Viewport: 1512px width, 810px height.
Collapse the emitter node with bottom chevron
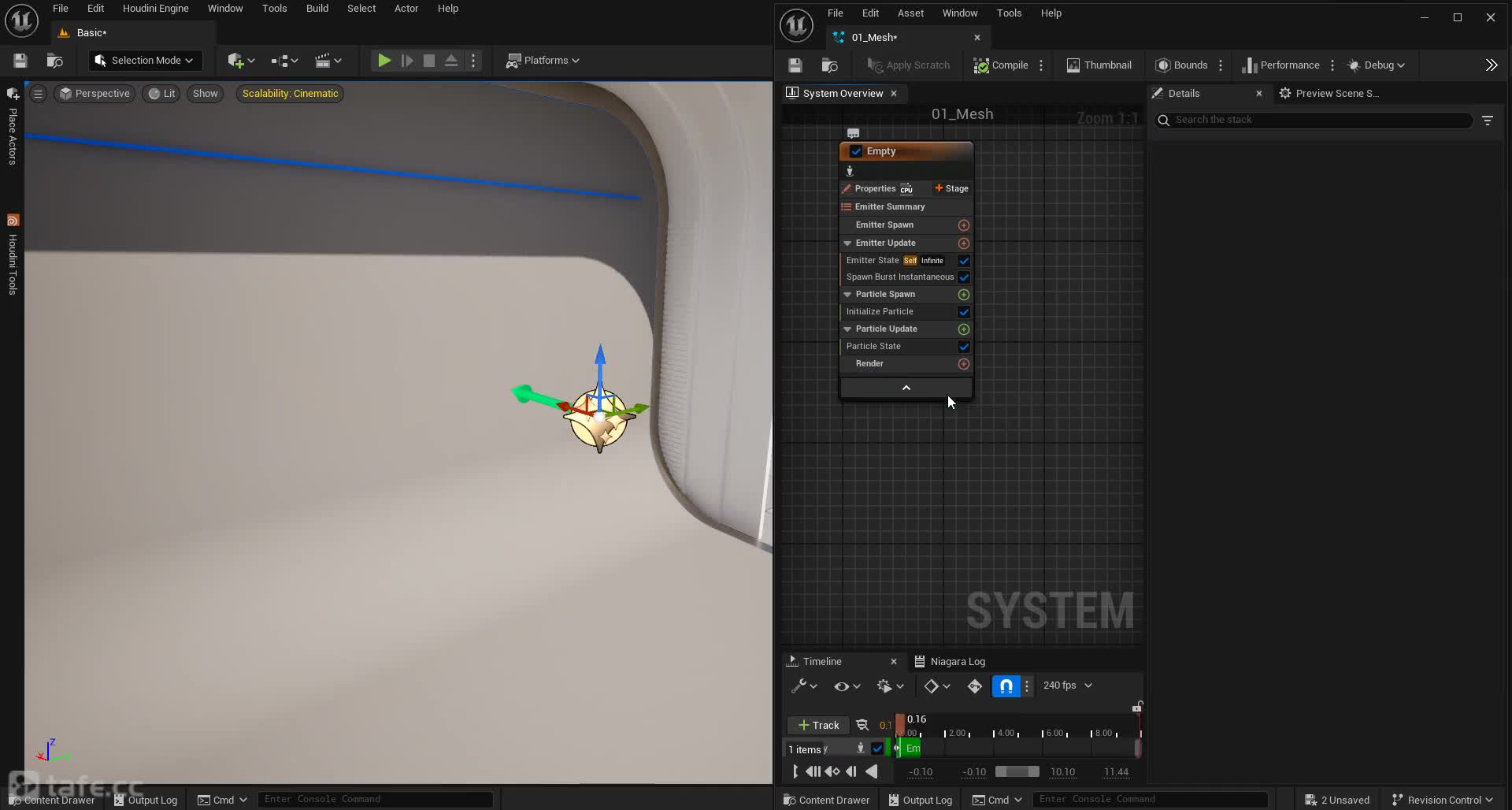pos(906,388)
